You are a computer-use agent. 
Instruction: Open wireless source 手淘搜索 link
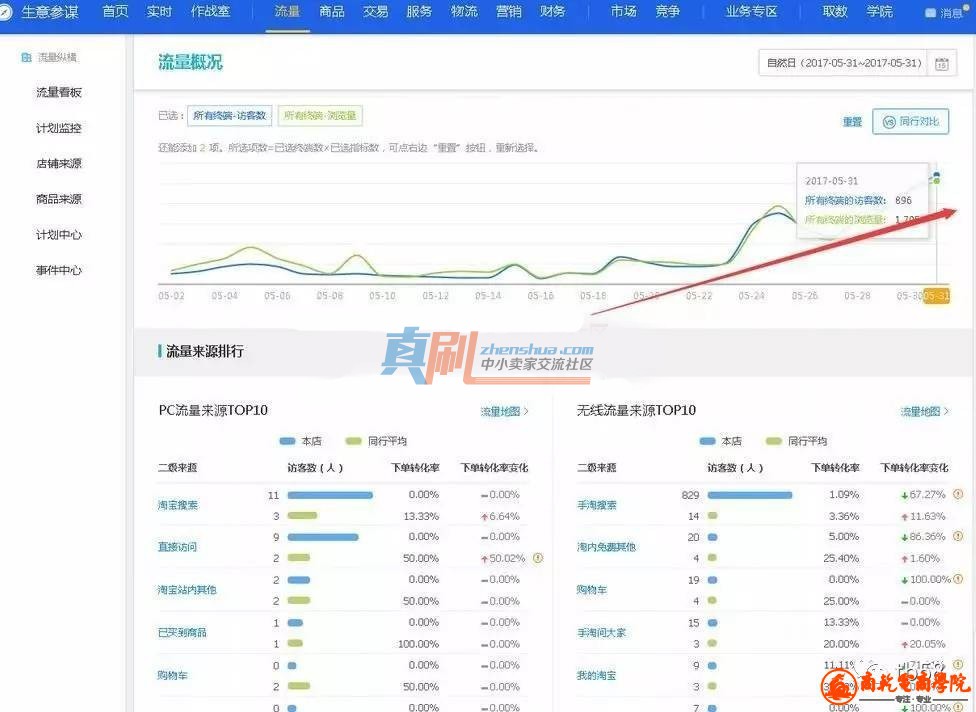(x=596, y=505)
